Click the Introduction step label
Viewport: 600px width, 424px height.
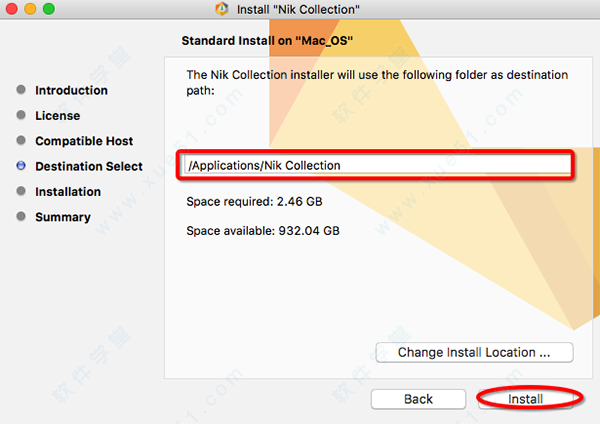click(x=72, y=90)
